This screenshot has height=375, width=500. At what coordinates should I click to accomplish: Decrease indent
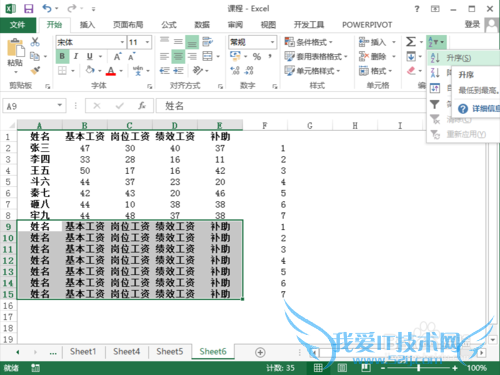[x=164, y=71]
